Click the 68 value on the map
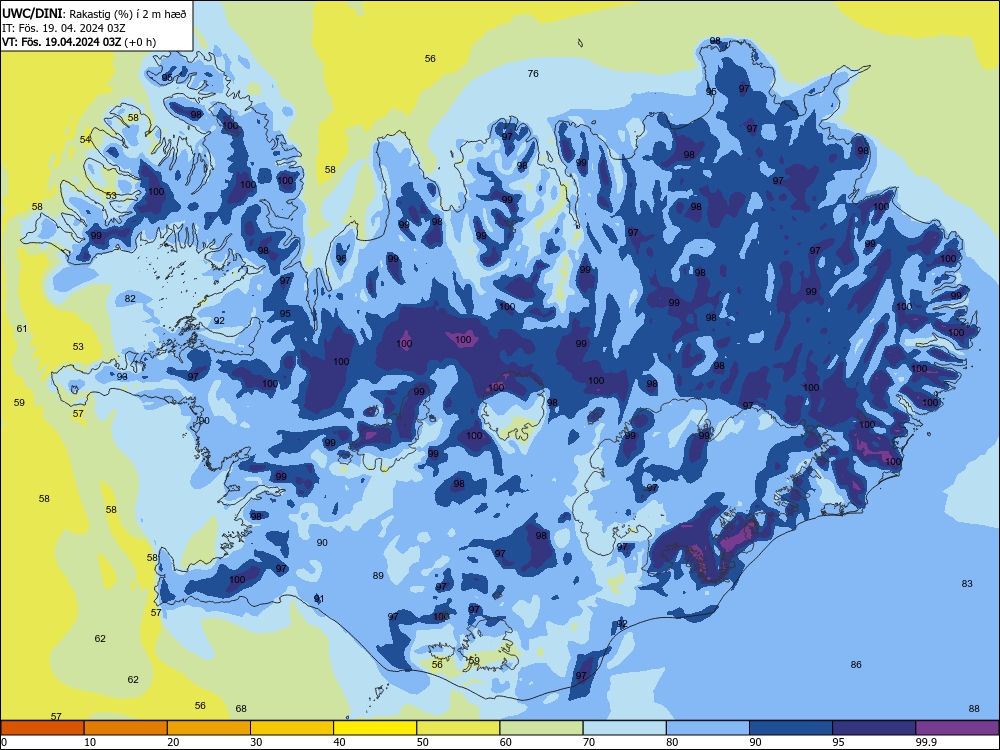This screenshot has width=1000, height=750. click(x=241, y=709)
